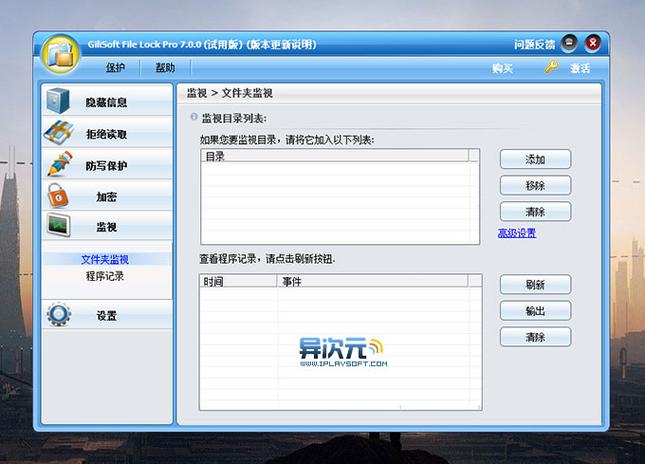
Task: Open the 帮助 menu
Action: pyautogui.click(x=165, y=67)
